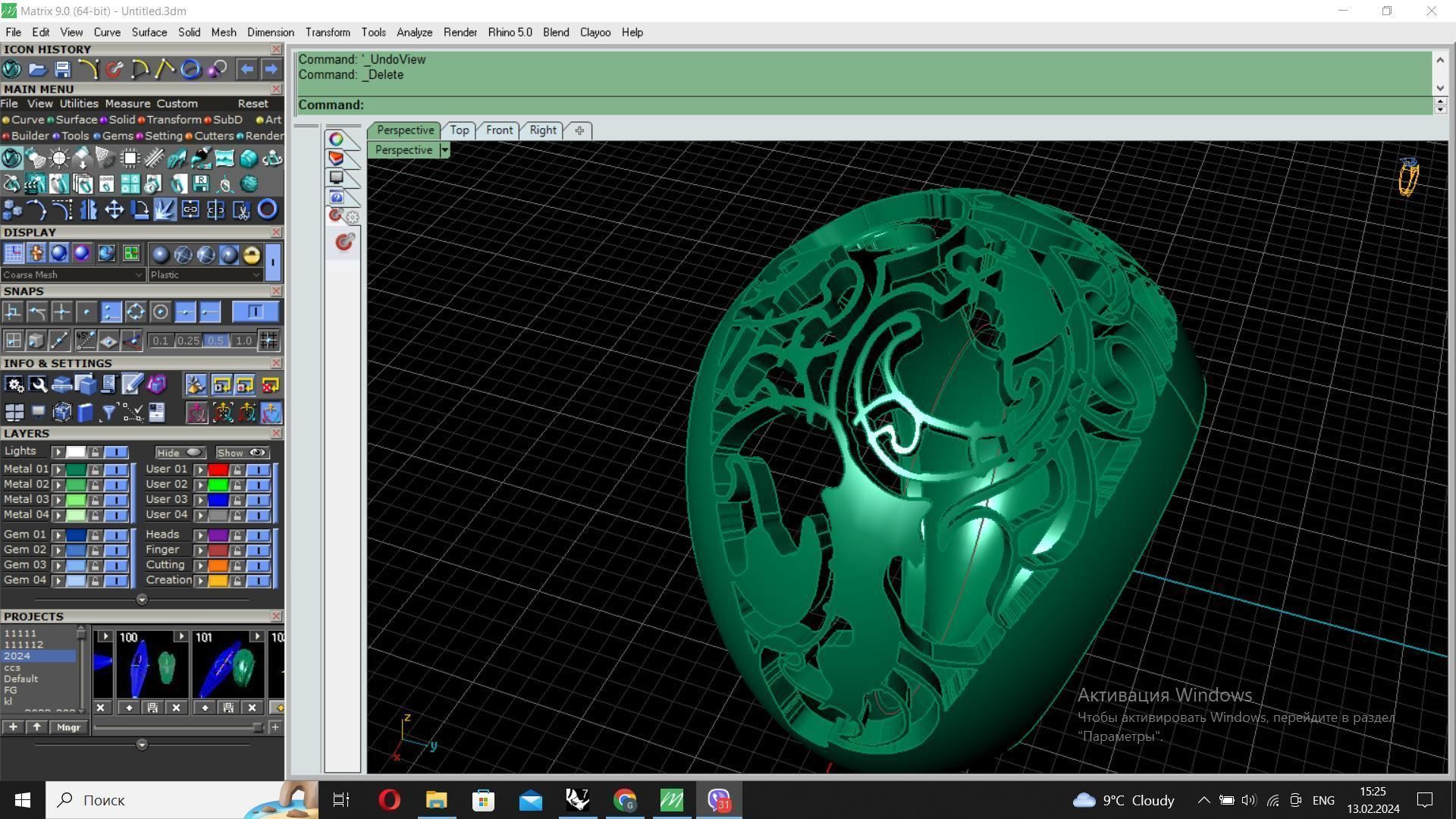This screenshot has height=819, width=1456.
Task: Click the forward arrow in Icon History
Action: [271, 69]
